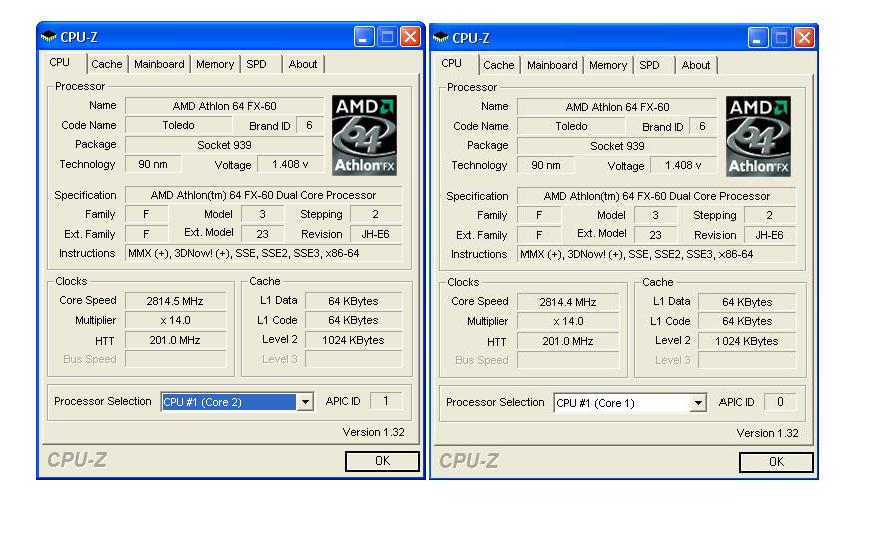Switch to Cache tab in right window
The width and height of the screenshot is (870, 533).
tap(499, 65)
